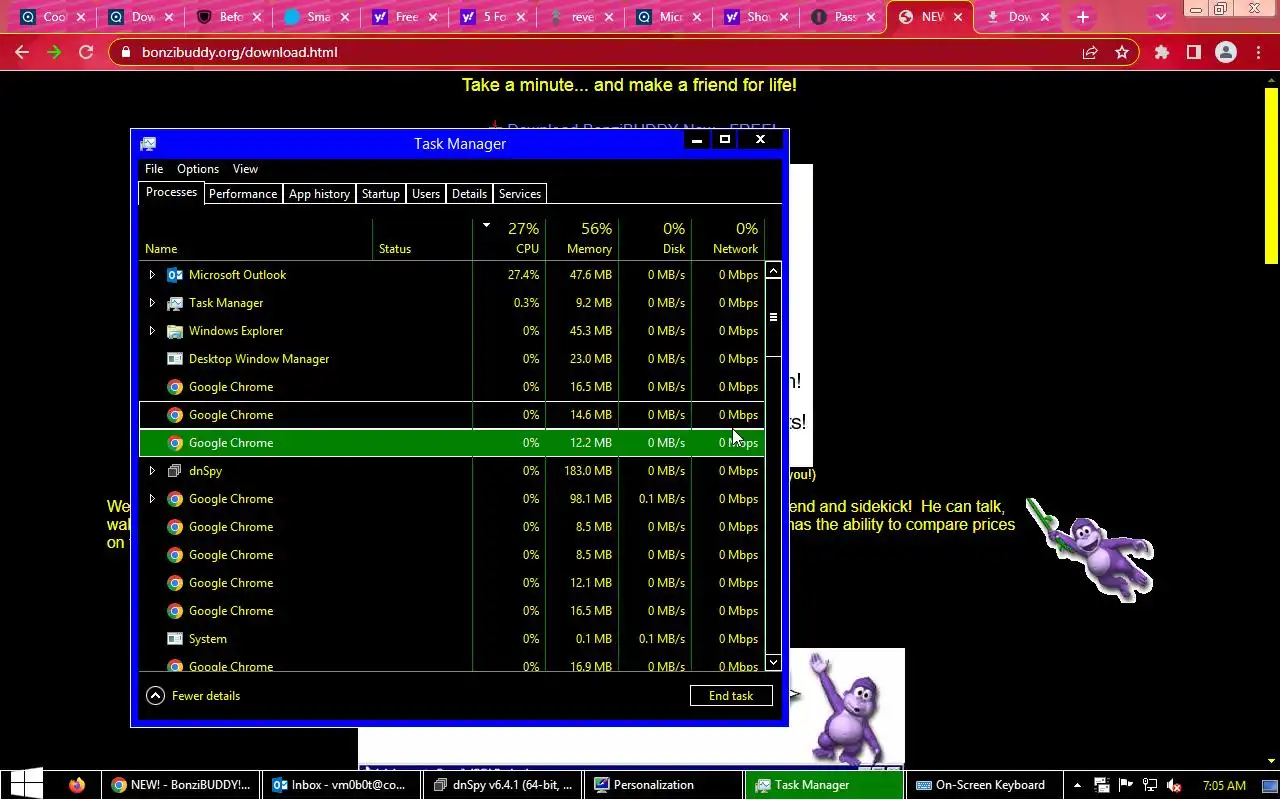The image size is (1280, 800).
Task: Launch Firefox from the taskbar
Action: 77,785
